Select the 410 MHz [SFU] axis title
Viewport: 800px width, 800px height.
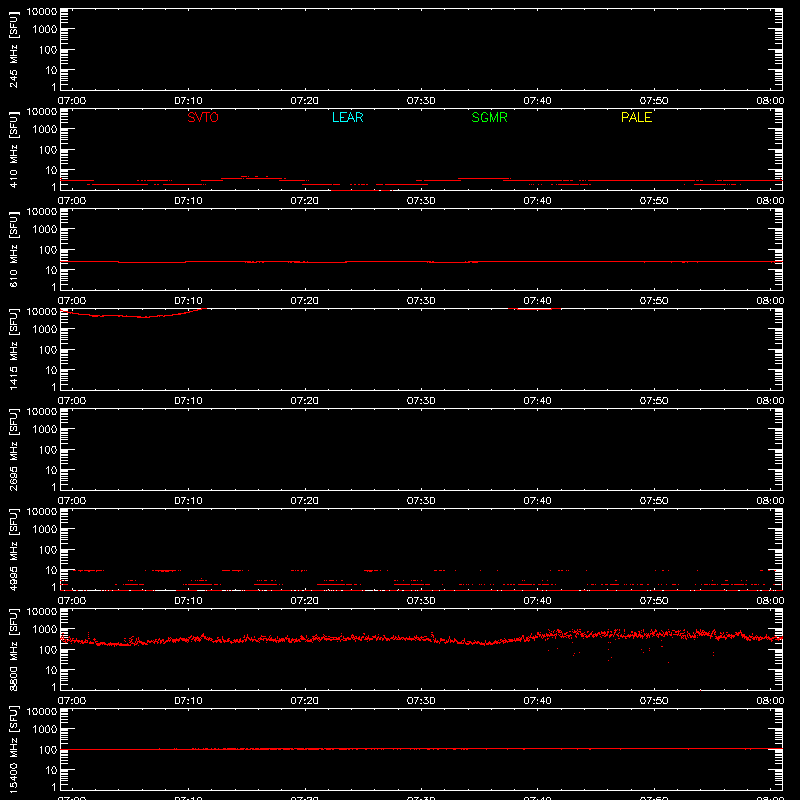point(13,149)
